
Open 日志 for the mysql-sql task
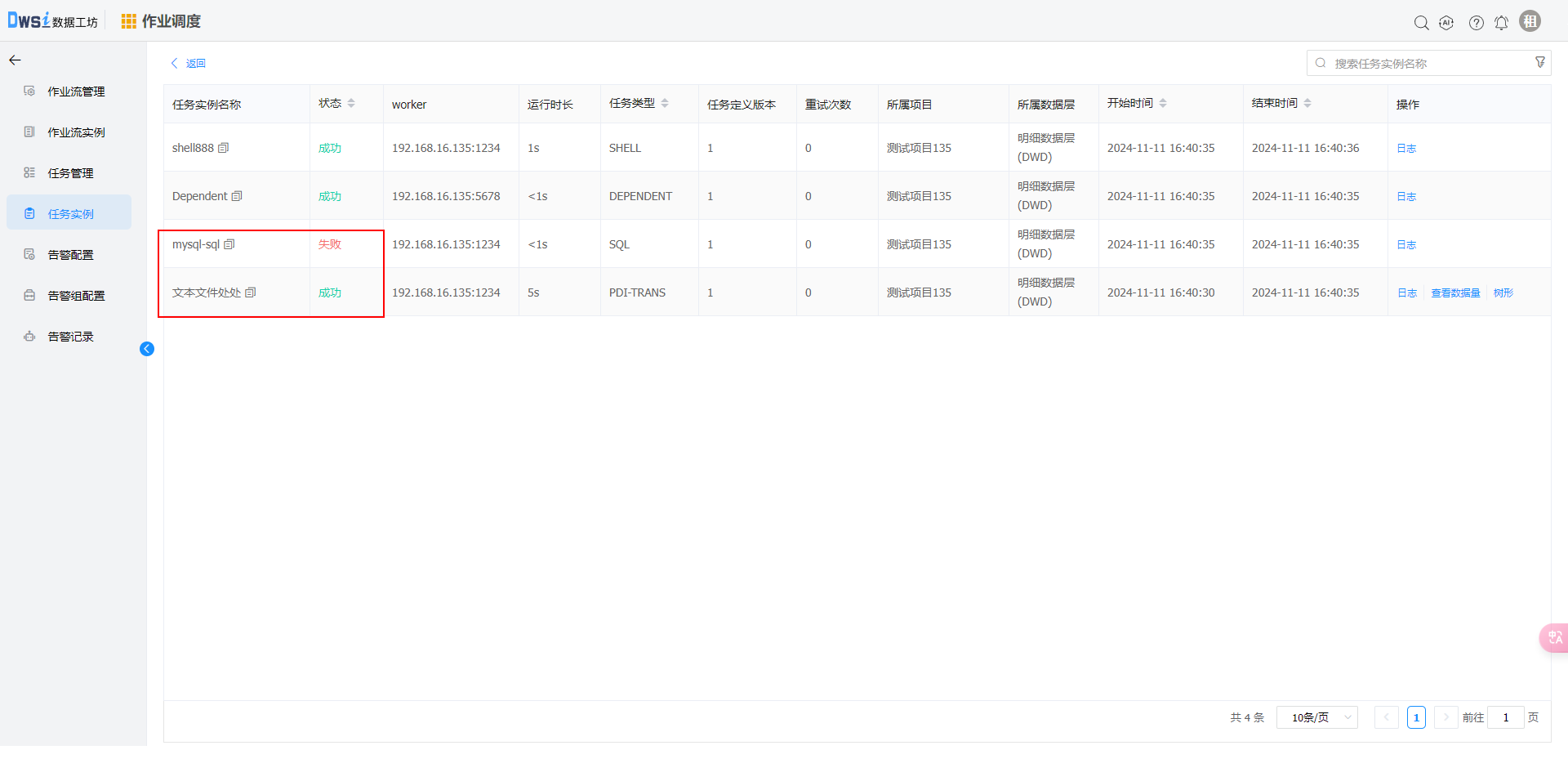click(1405, 244)
